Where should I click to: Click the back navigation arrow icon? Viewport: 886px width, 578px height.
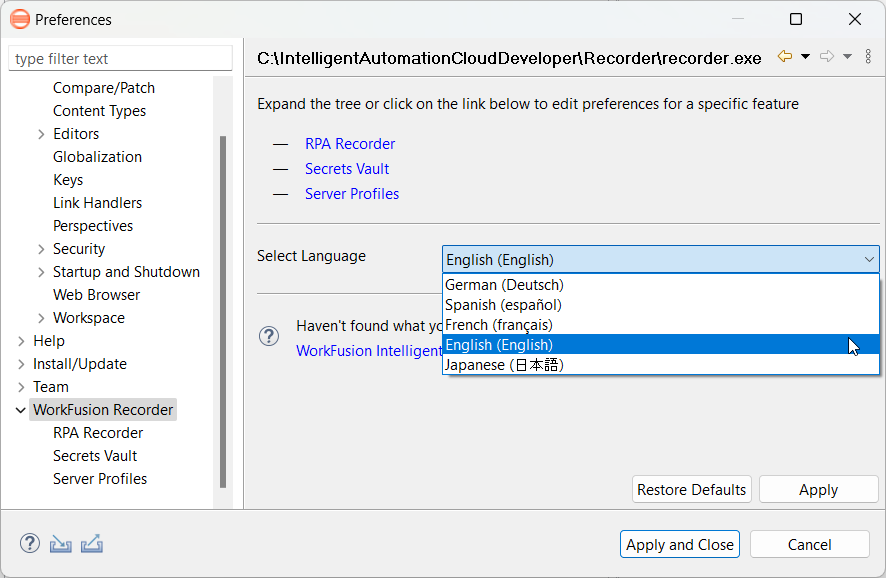(x=784, y=57)
